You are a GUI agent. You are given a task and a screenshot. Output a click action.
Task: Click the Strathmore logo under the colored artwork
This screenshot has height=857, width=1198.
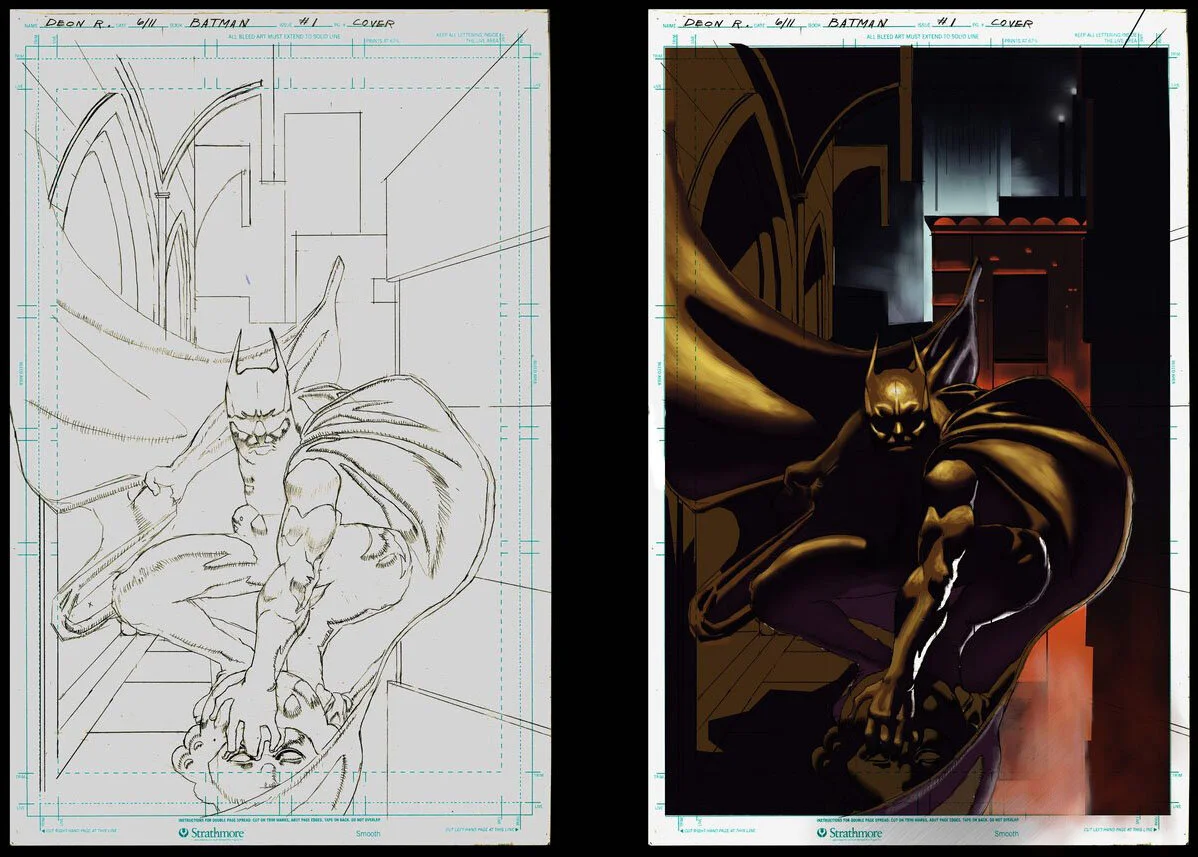click(850, 833)
